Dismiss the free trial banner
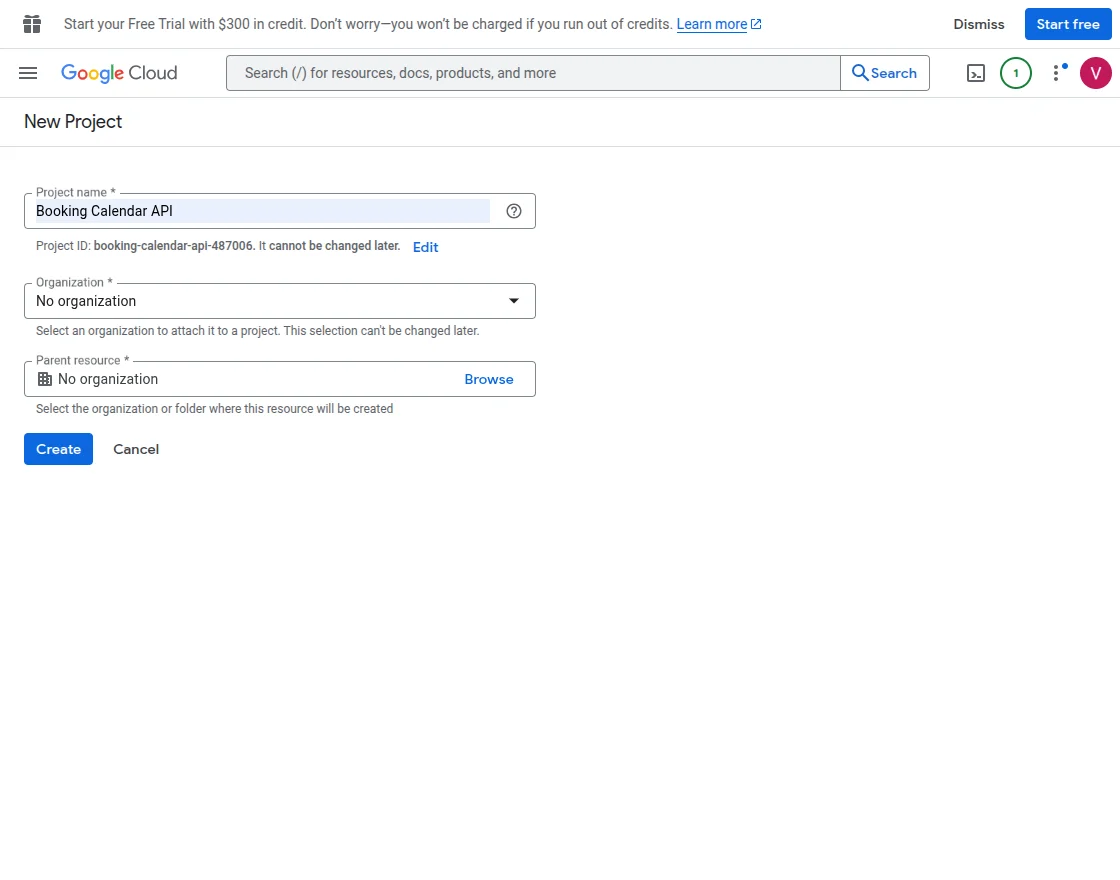Image resolution: width=1120 pixels, height=880 pixels. 978,23
